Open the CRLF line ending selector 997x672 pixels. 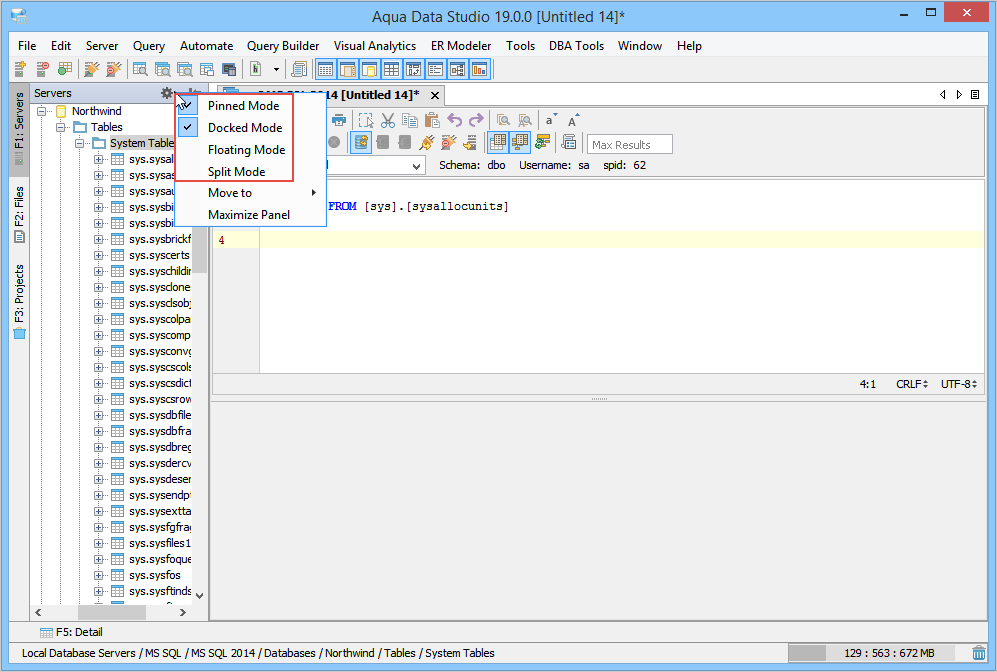click(912, 384)
